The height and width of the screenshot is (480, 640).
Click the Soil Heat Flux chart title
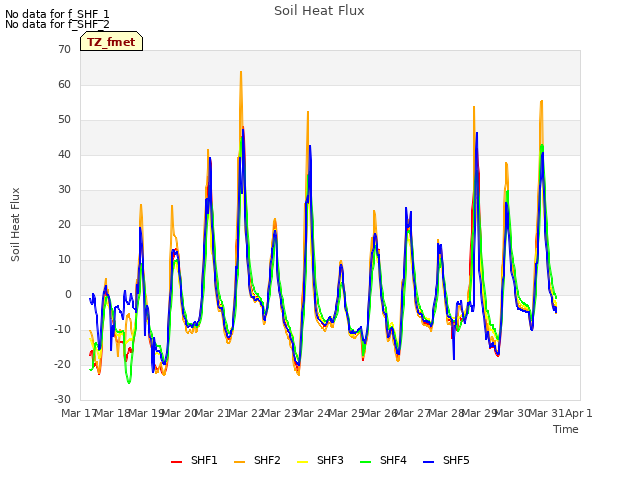pos(319,11)
